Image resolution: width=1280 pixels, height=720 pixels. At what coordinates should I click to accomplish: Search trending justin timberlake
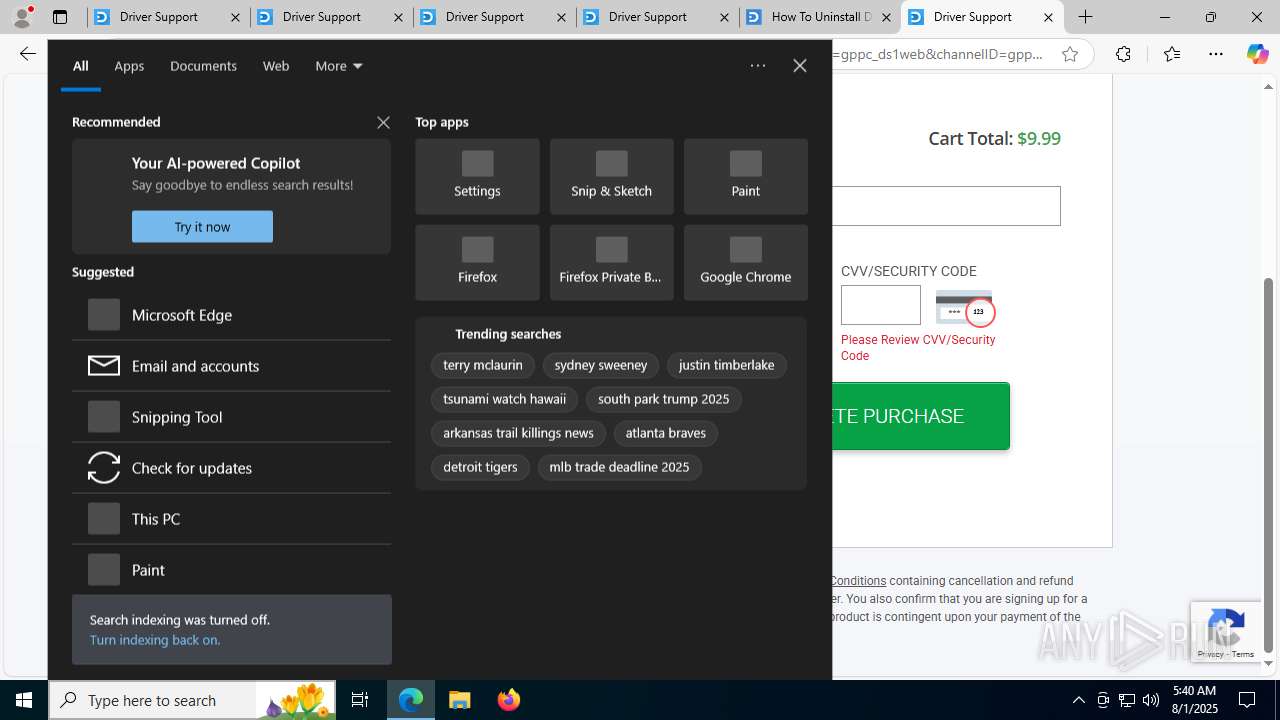726,366
